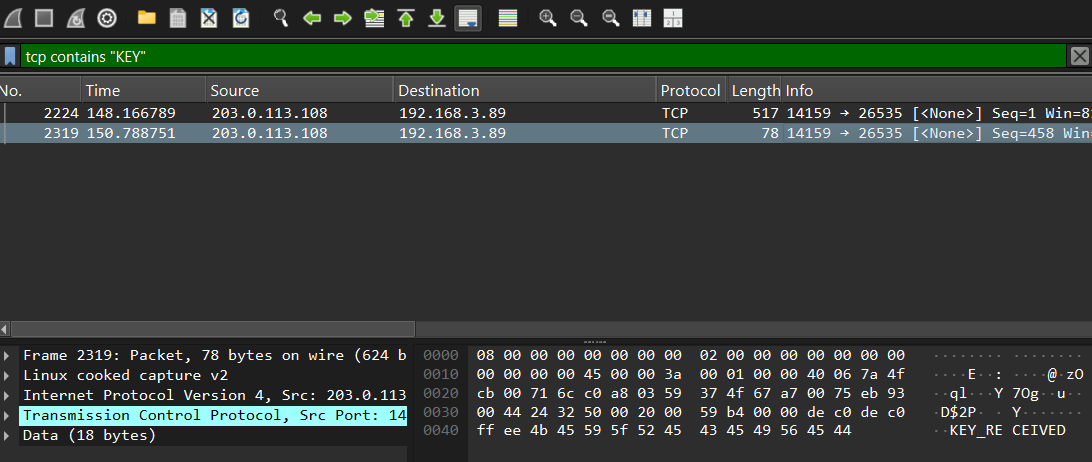Zoom in on the main window text
1092x462 pixels.
[x=548, y=18]
